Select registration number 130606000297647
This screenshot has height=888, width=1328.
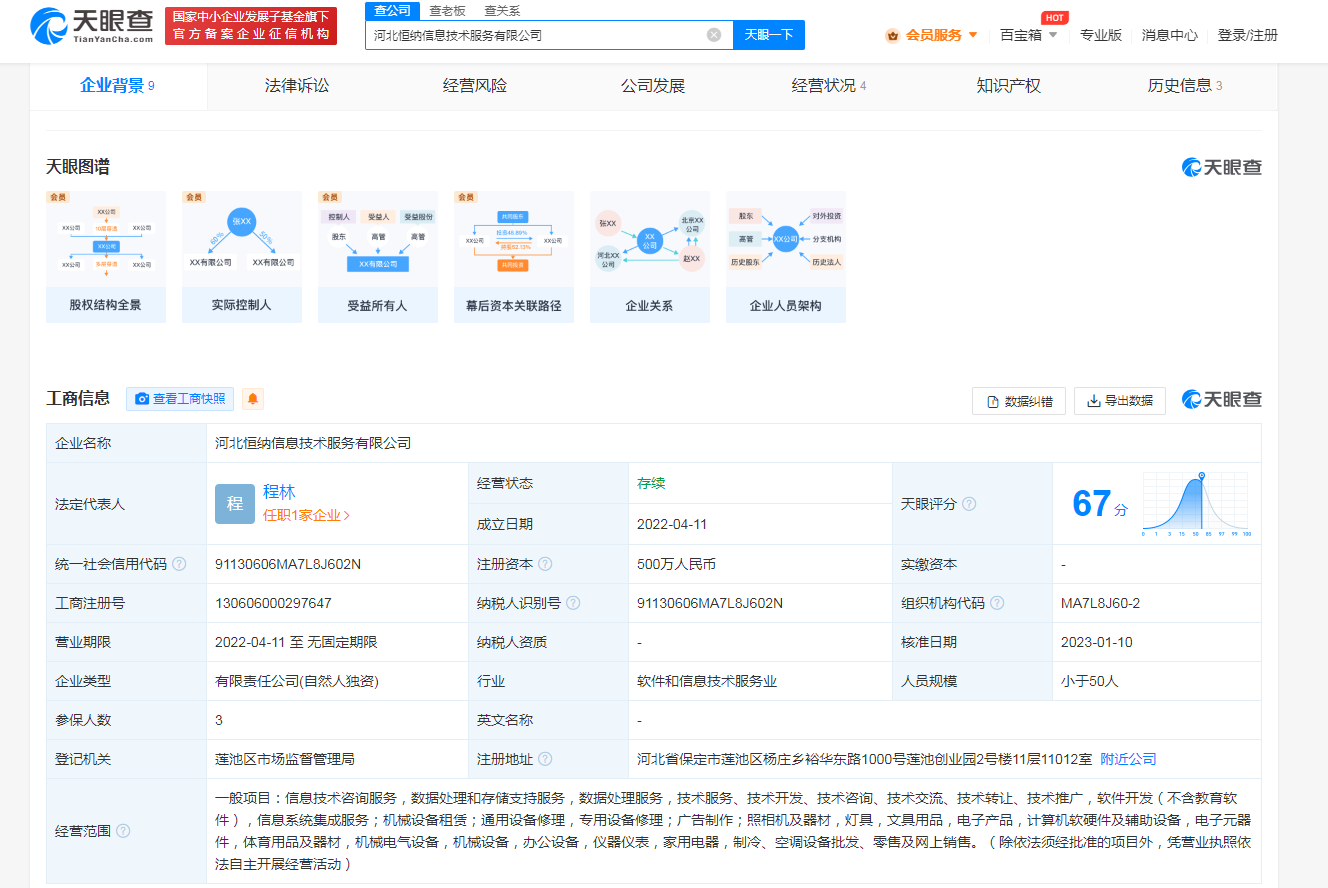(x=273, y=603)
